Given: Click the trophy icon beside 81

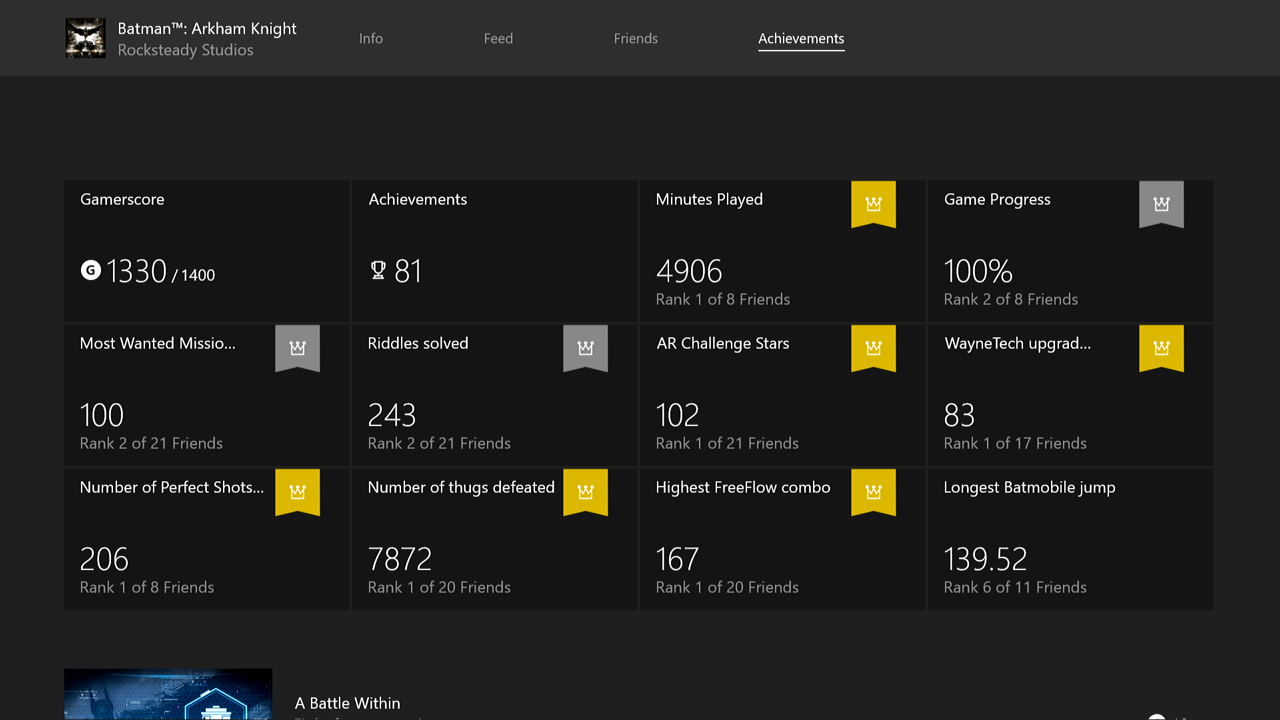Looking at the screenshot, I should [x=378, y=270].
